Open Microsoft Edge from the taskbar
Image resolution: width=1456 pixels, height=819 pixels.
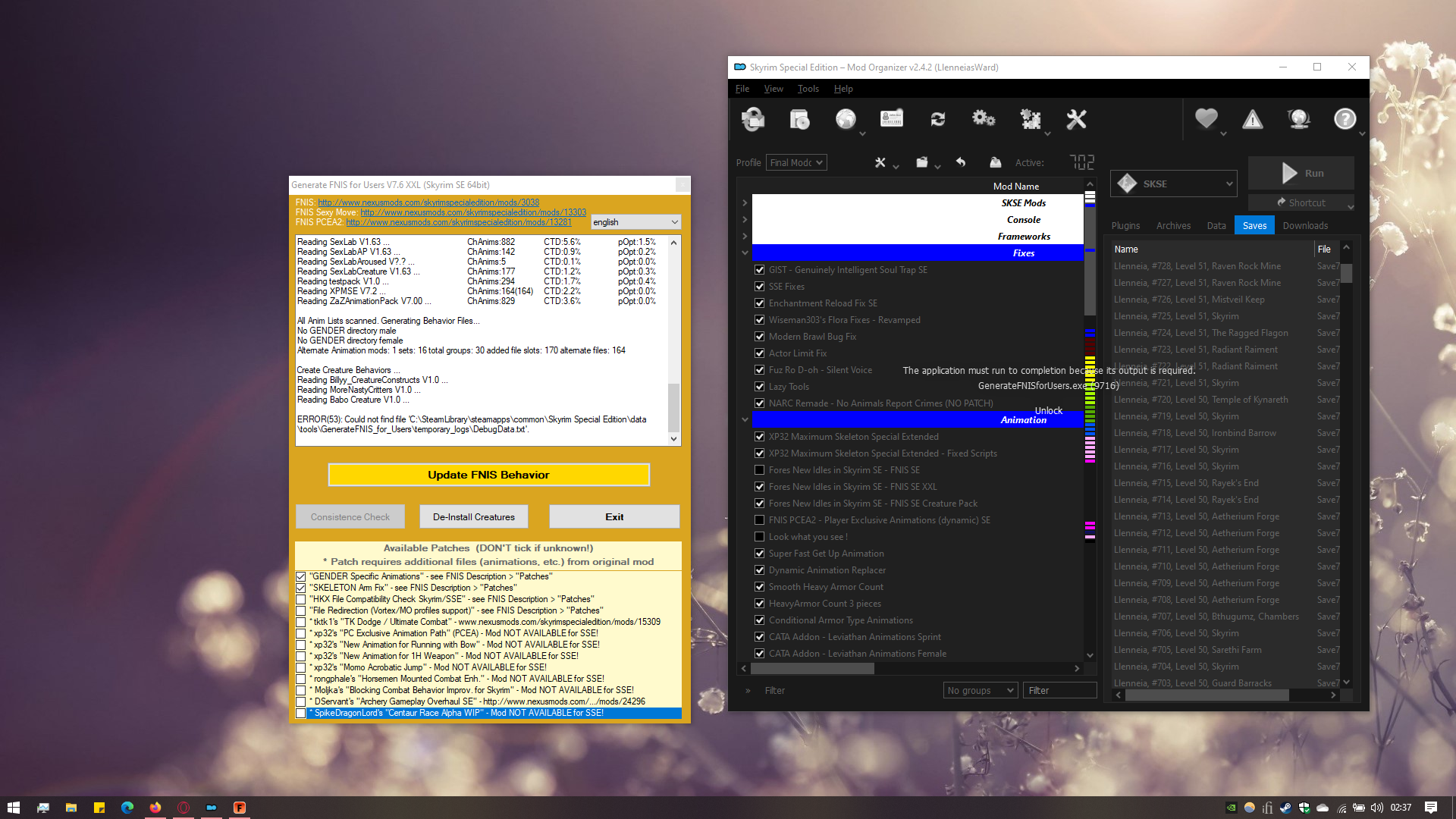tap(127, 808)
